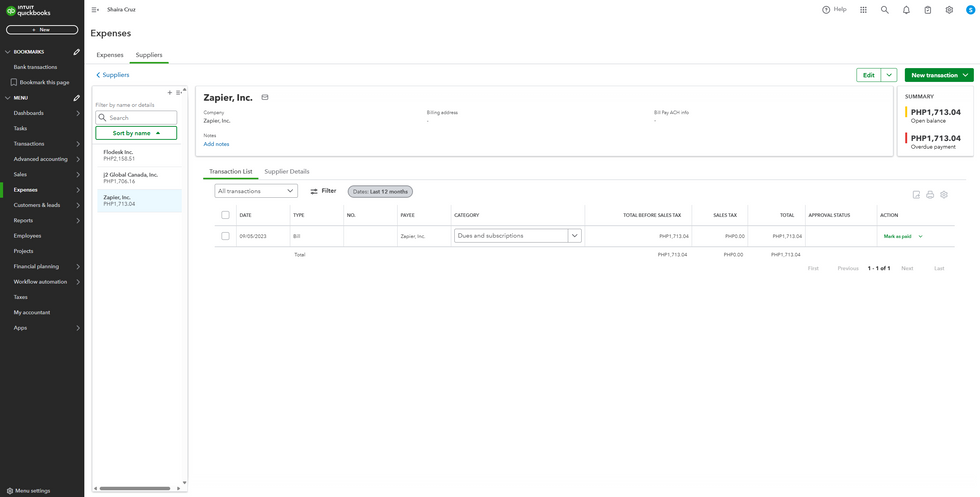
Task: Click Mark as paid
Action: pos(898,236)
